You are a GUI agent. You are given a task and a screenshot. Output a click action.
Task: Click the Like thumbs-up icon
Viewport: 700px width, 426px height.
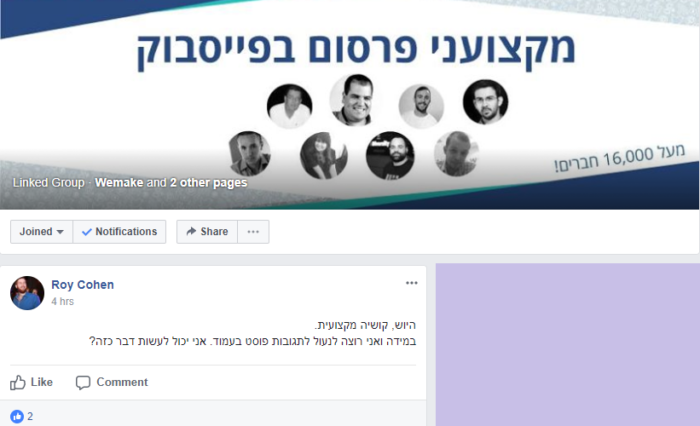[x=18, y=383]
